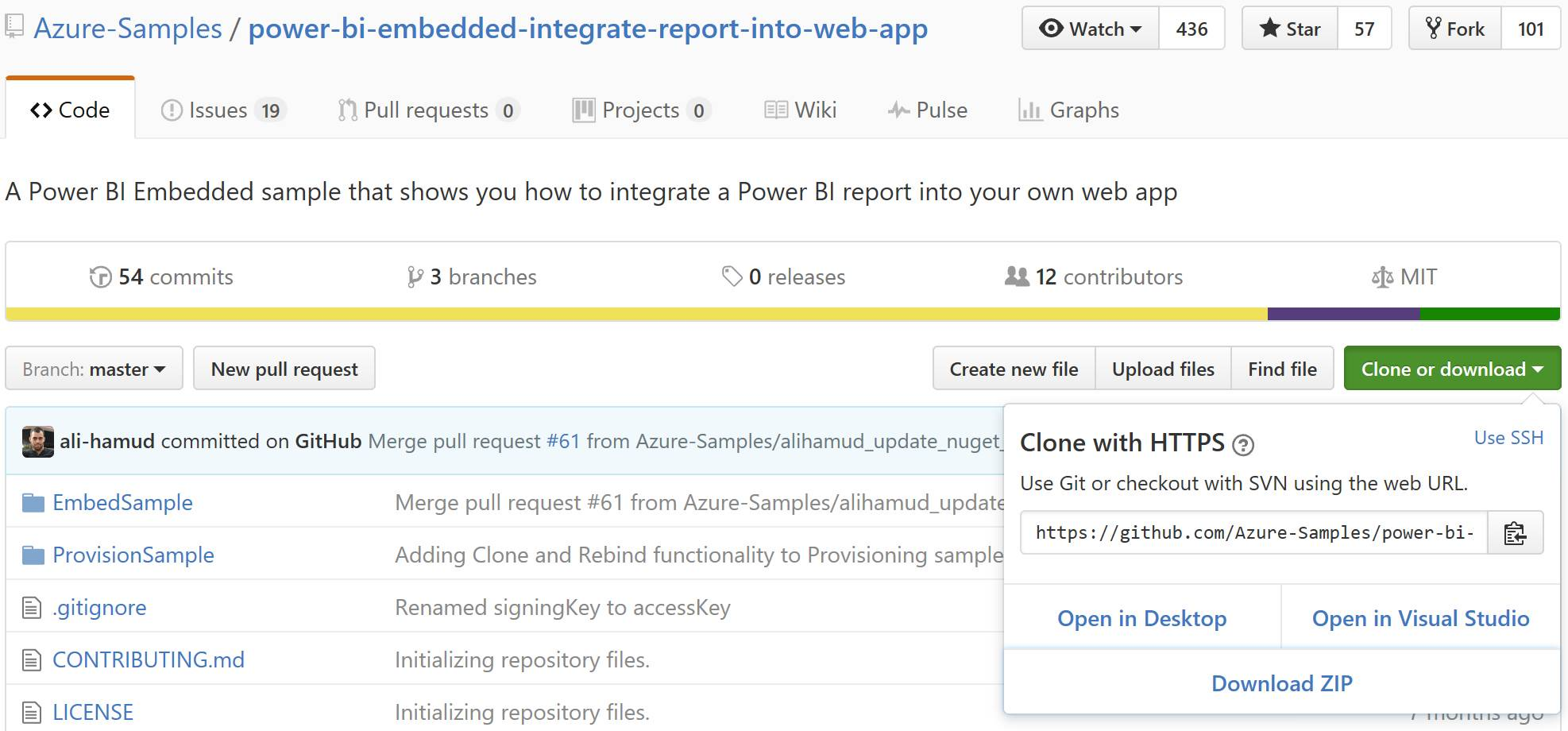View the 436 watchers count
Screen dimensions: 1568x731
1191,29
